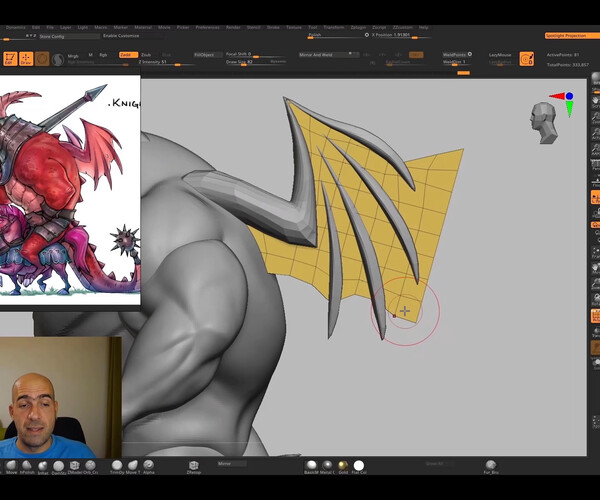Viewport: 600px width, 500px height.
Task: Select the DamStandard brush
Action: click(x=59, y=466)
